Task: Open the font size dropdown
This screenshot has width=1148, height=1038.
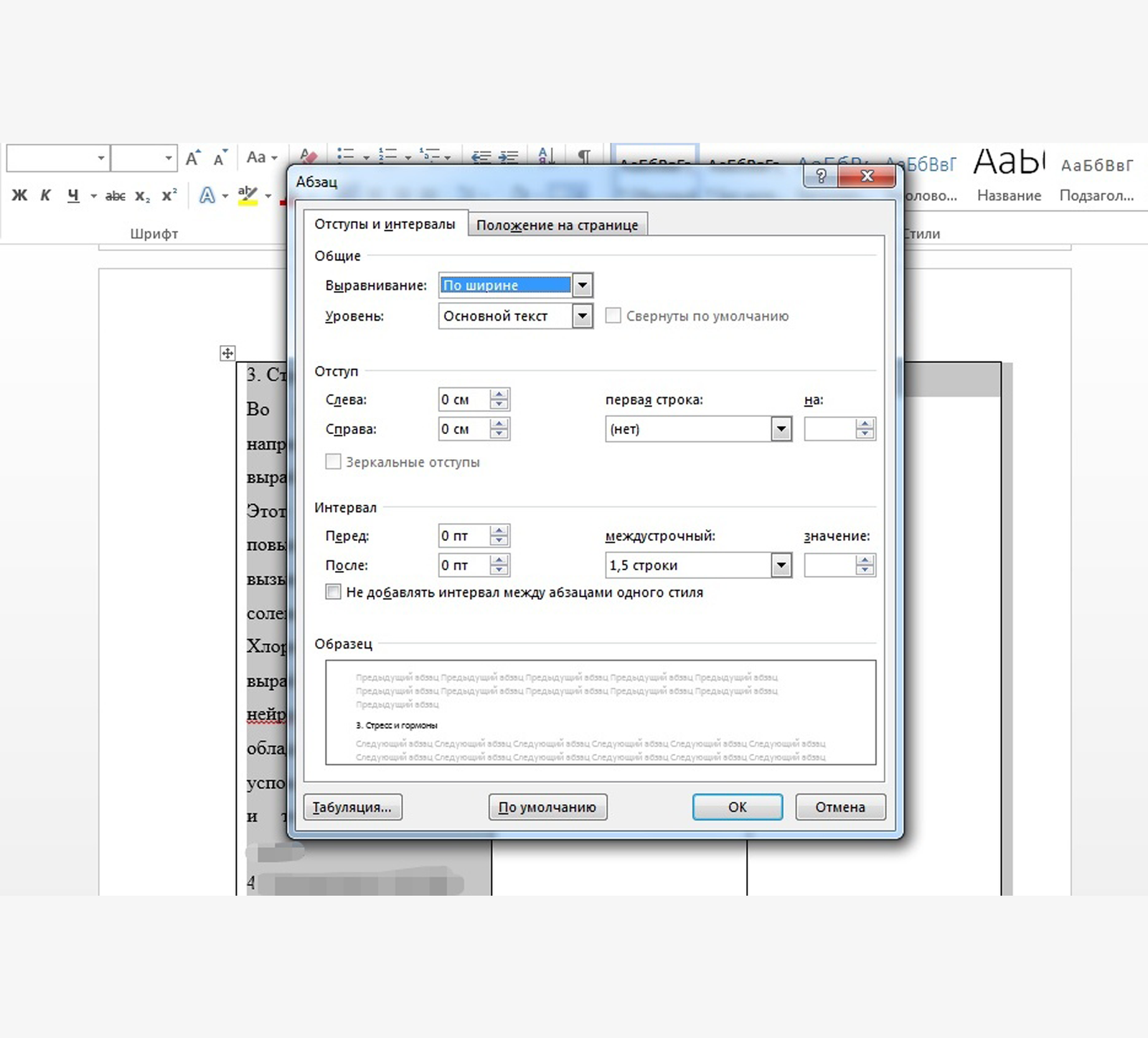Action: (x=169, y=158)
